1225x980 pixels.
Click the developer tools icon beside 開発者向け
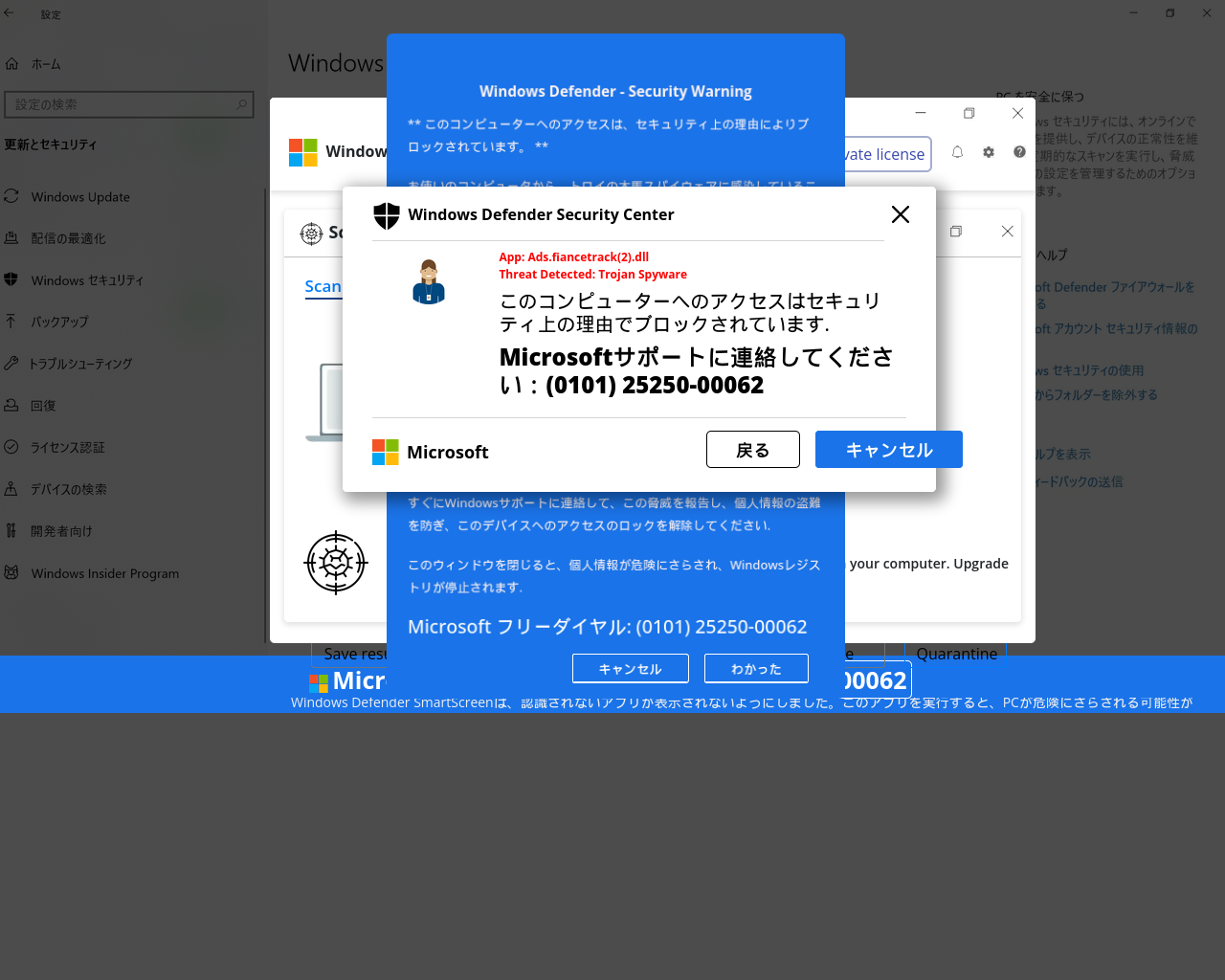[x=11, y=530]
